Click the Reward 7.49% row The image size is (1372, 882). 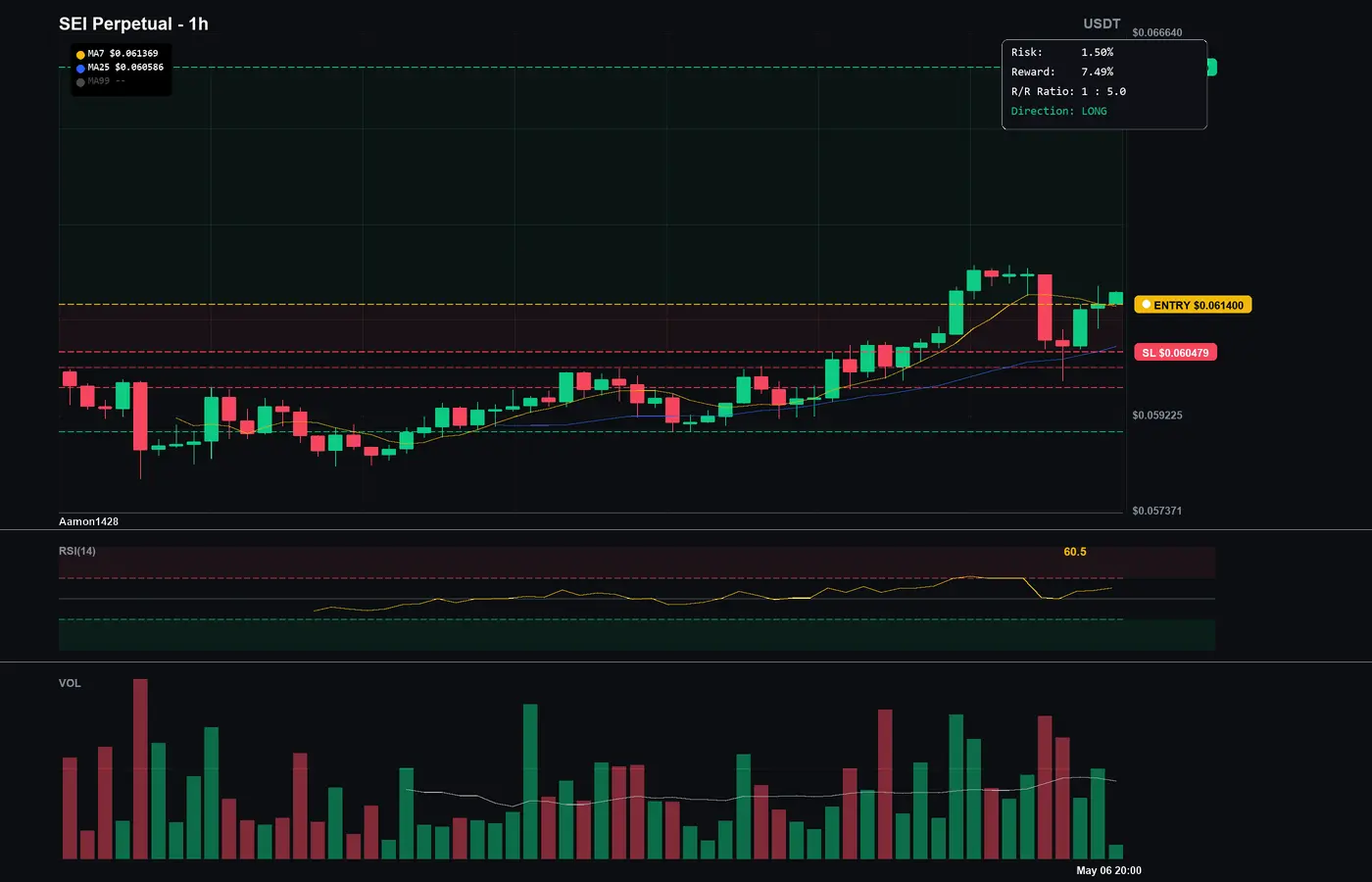tap(1062, 72)
